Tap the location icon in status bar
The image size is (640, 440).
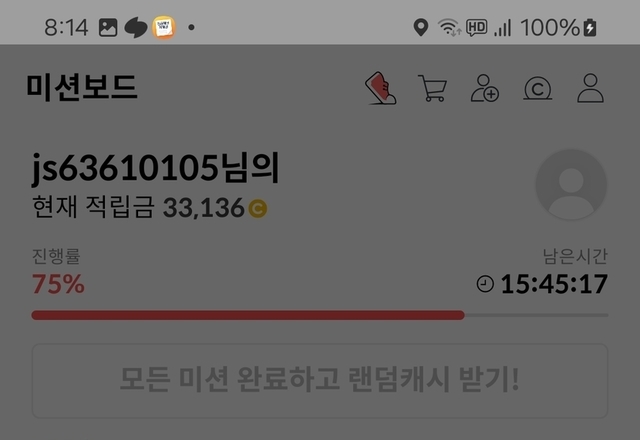[x=420, y=27]
